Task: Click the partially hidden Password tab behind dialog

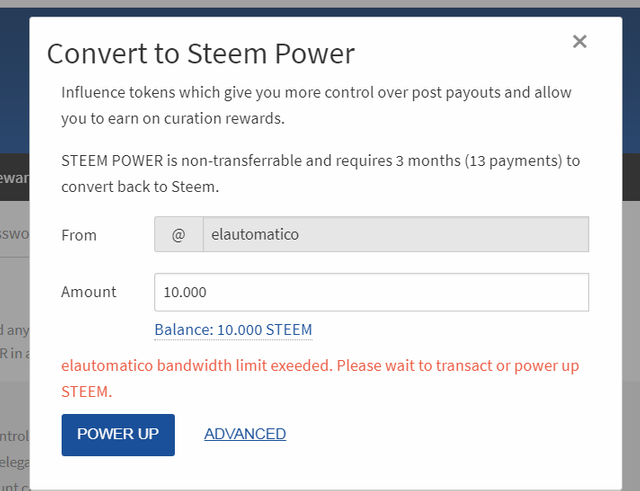Action: (14, 234)
